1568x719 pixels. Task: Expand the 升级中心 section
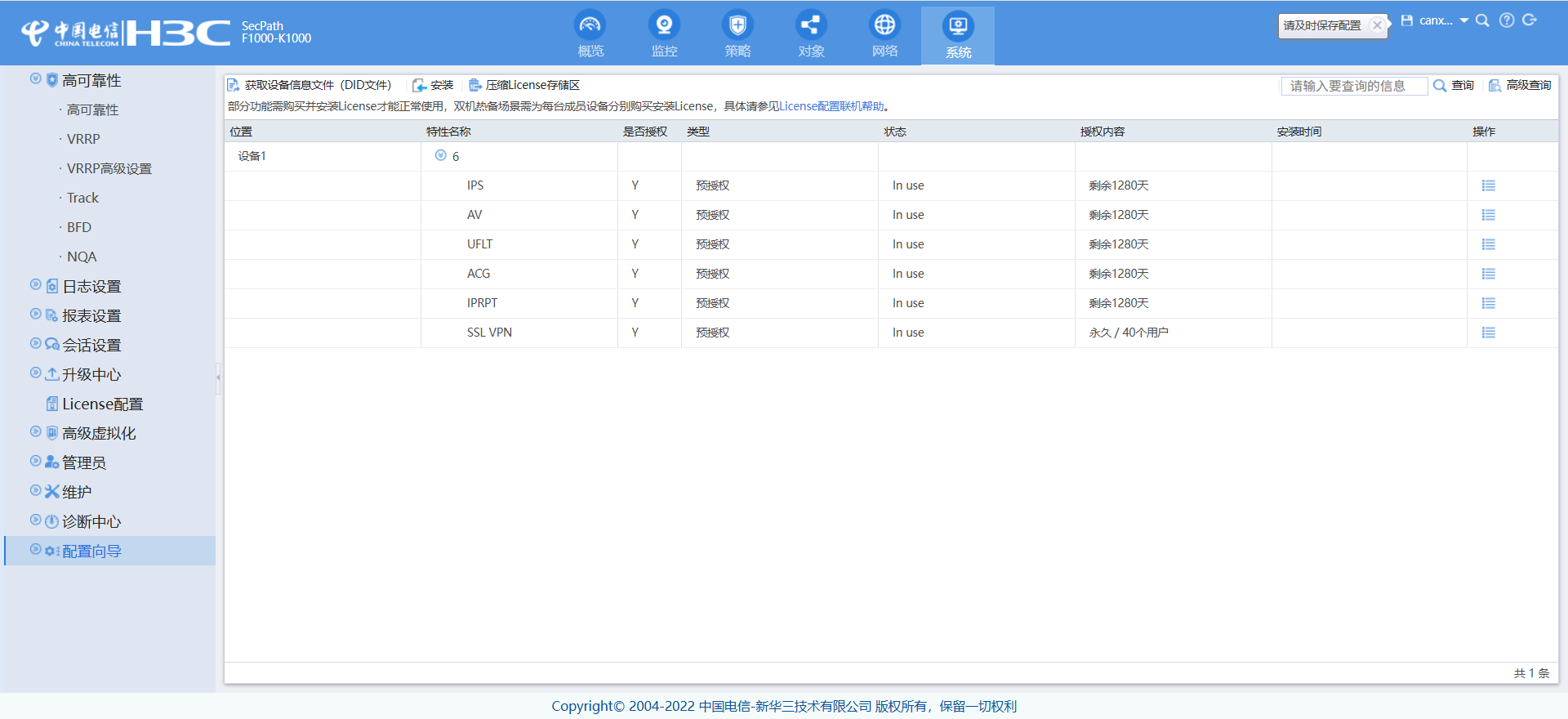pos(36,373)
